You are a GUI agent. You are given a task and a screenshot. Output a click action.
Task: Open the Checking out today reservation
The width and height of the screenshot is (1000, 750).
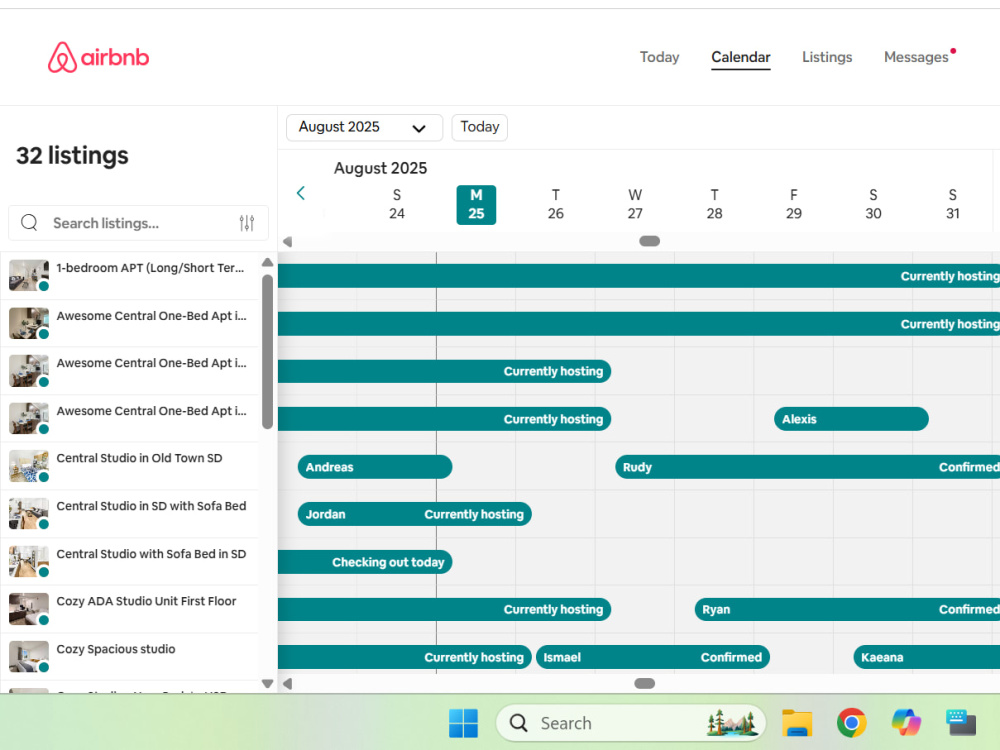pyautogui.click(x=365, y=562)
